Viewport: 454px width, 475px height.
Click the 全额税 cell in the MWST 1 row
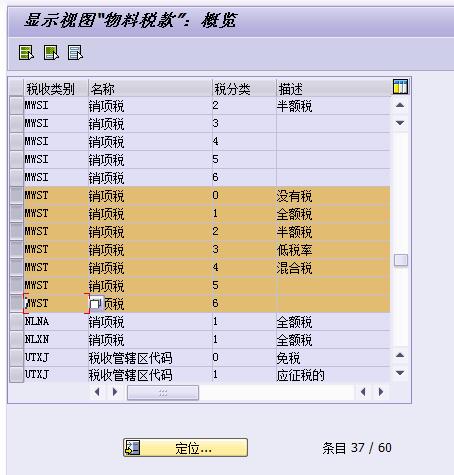click(x=333, y=214)
